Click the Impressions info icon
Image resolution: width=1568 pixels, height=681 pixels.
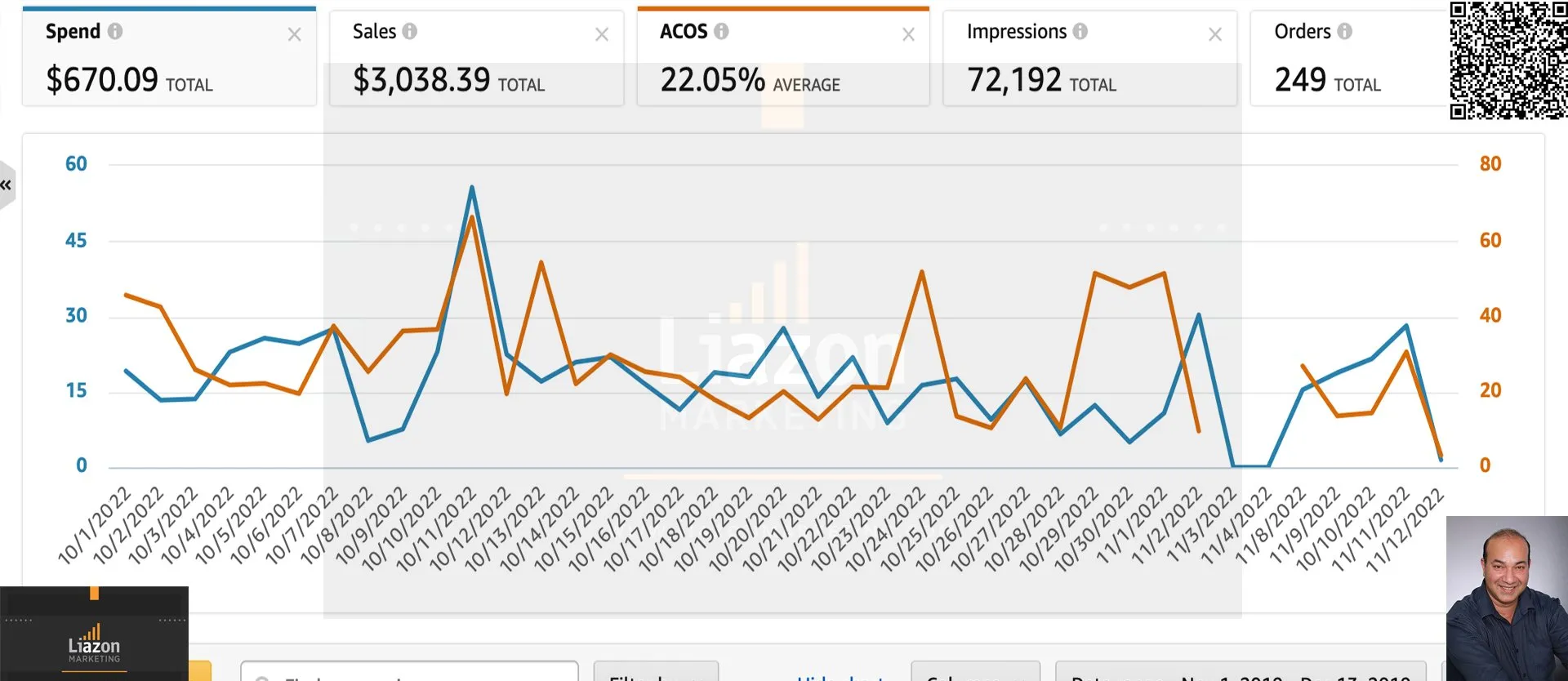[1081, 31]
